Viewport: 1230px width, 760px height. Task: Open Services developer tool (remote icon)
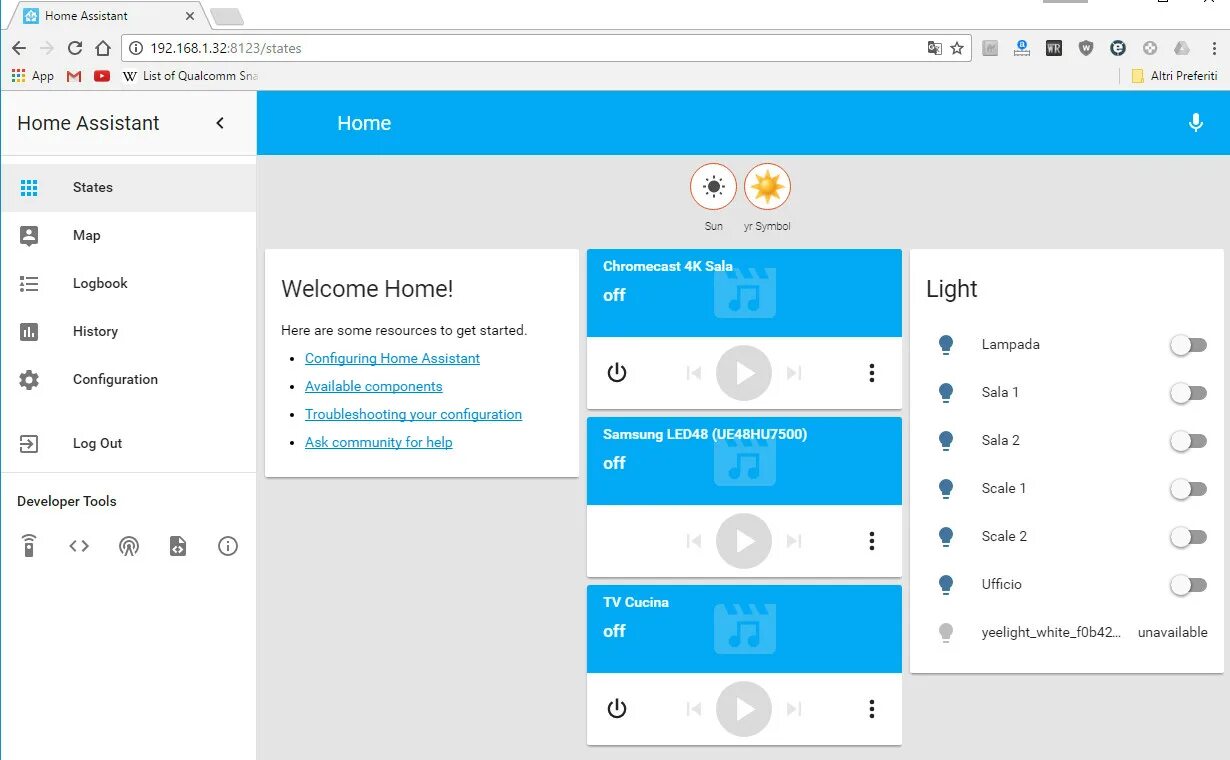[29, 546]
